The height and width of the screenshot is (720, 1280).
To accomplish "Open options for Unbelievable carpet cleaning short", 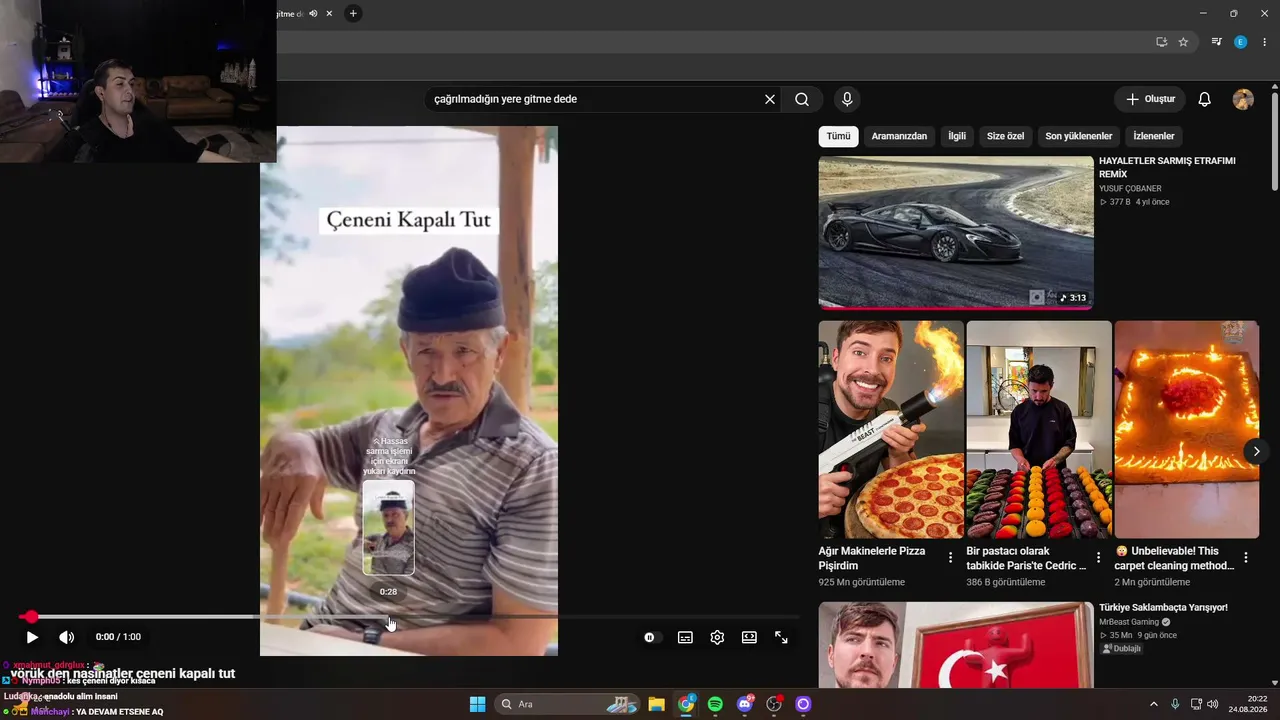I will 1246,558.
